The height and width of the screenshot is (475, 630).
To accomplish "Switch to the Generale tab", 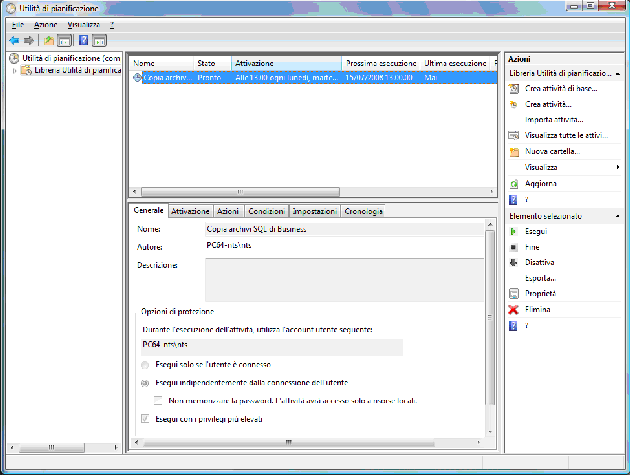I will tap(149, 210).
